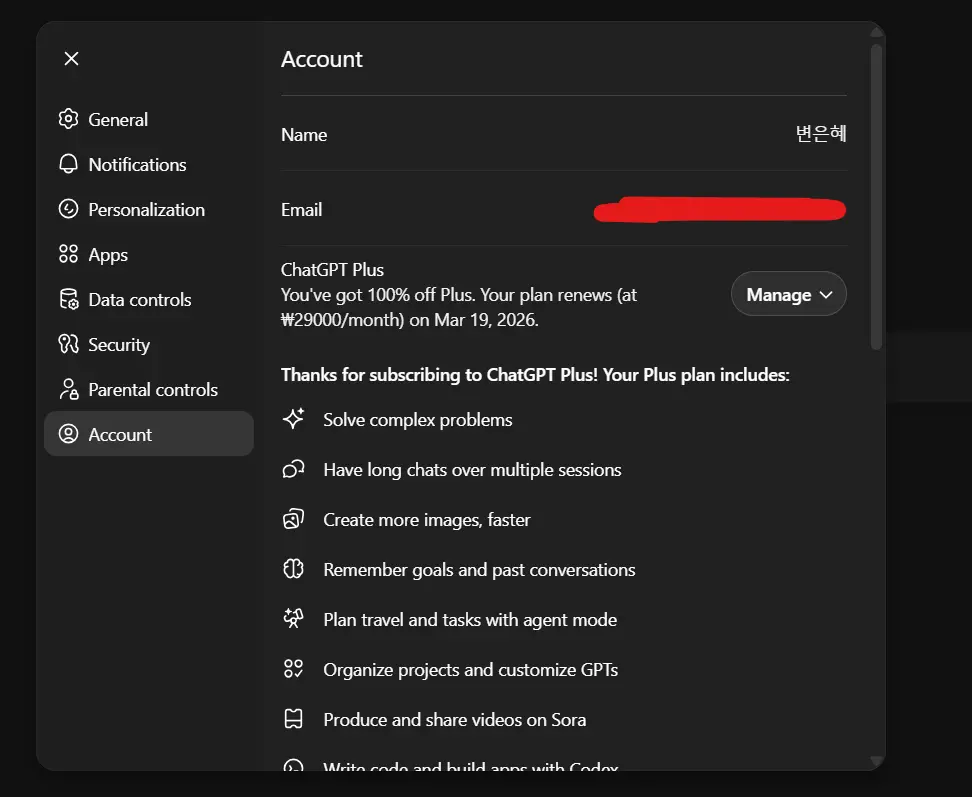The height and width of the screenshot is (797, 972).
Task: Click the Korean name value 변은혜
Action: [x=821, y=134]
